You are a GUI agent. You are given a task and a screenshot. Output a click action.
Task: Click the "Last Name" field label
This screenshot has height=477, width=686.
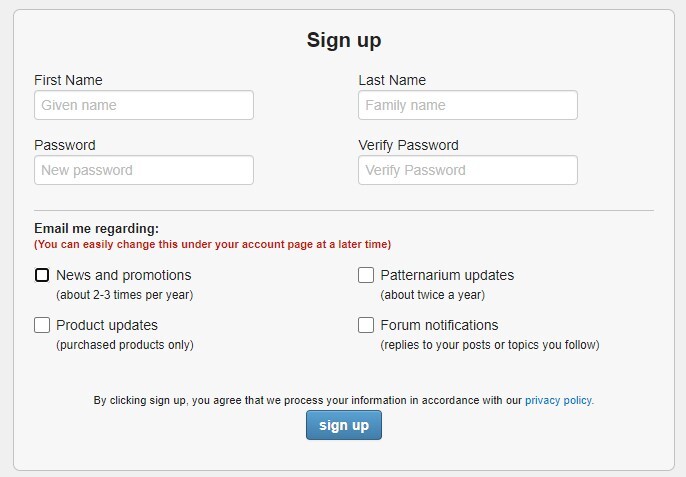(x=392, y=80)
